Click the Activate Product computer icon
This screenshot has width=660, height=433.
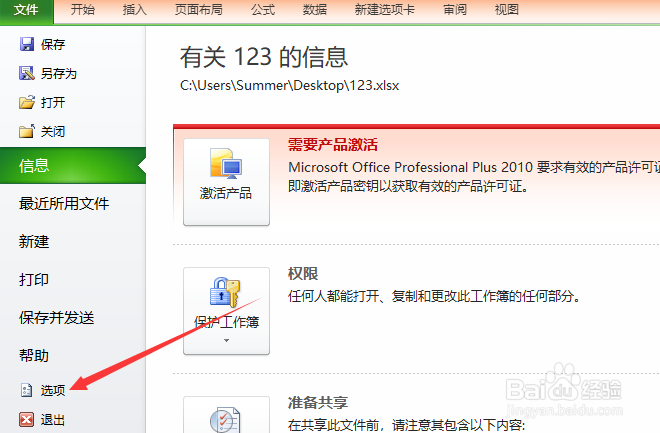(226, 162)
